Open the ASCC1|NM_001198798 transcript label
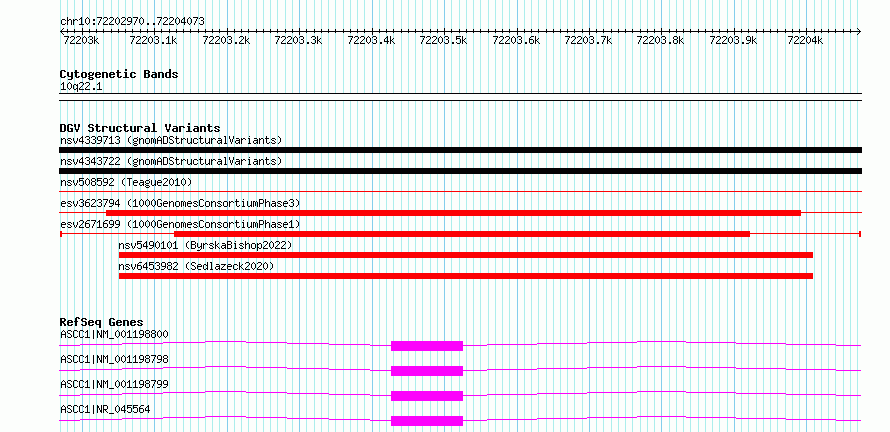The image size is (890, 432). coord(114,359)
